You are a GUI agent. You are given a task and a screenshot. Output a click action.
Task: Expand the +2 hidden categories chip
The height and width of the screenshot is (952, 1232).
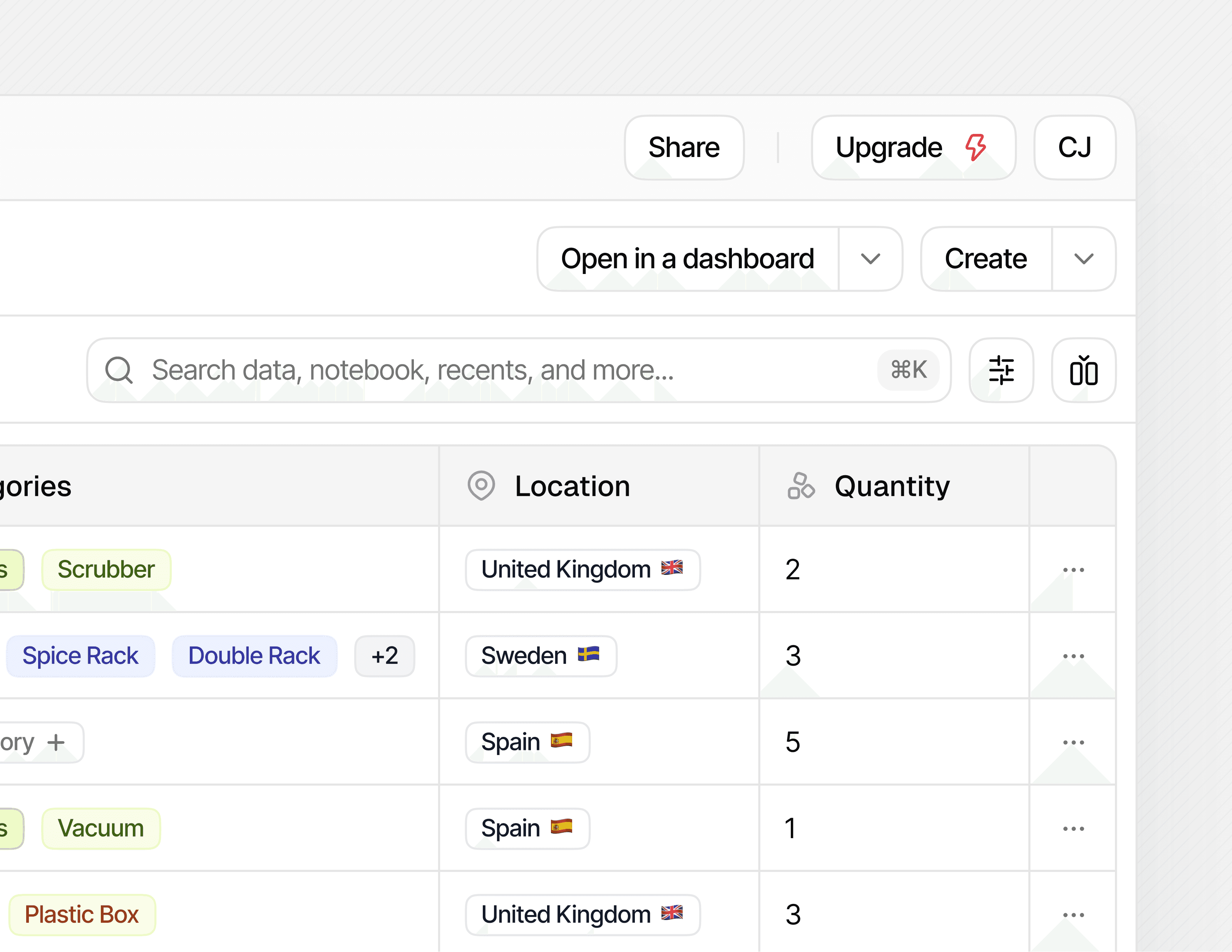[x=384, y=656]
